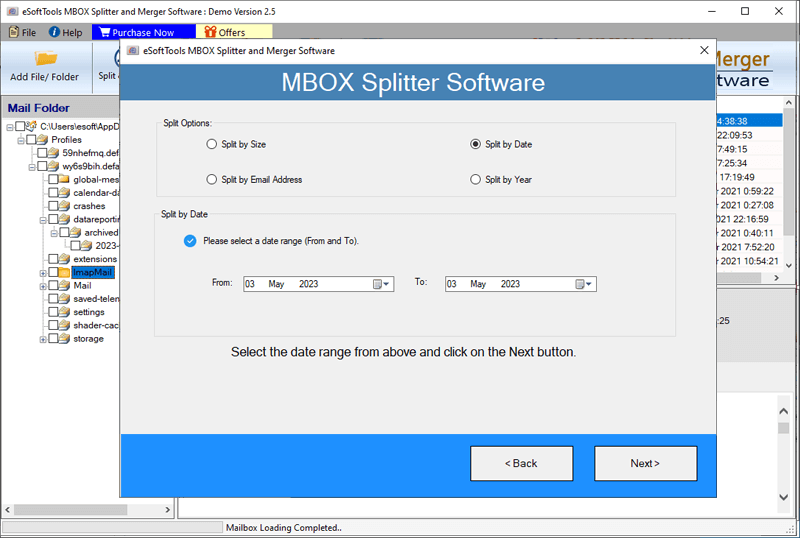Open the From date dropdown arrow
The height and width of the screenshot is (538, 800).
[386, 284]
